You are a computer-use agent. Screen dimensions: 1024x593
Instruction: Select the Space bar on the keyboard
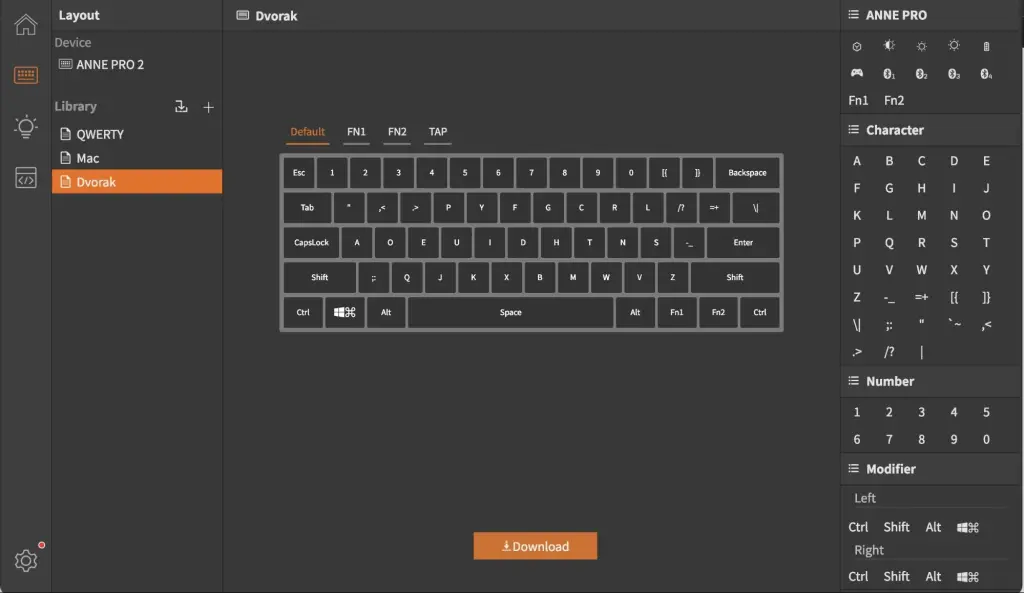(510, 312)
